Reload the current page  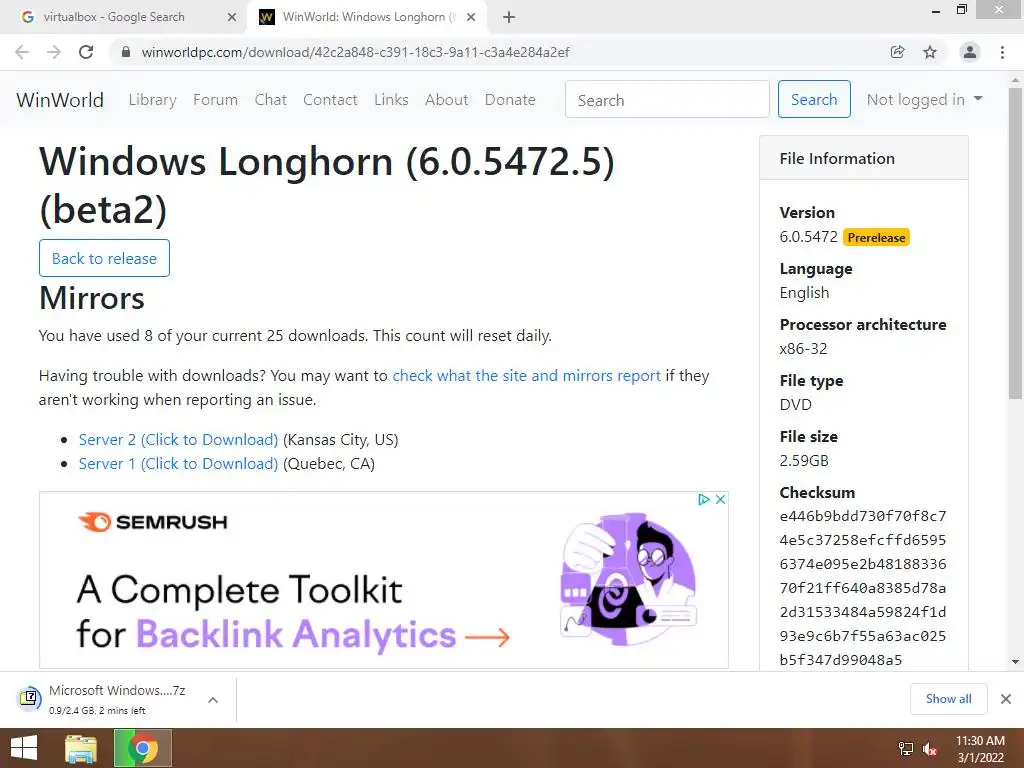coord(86,52)
